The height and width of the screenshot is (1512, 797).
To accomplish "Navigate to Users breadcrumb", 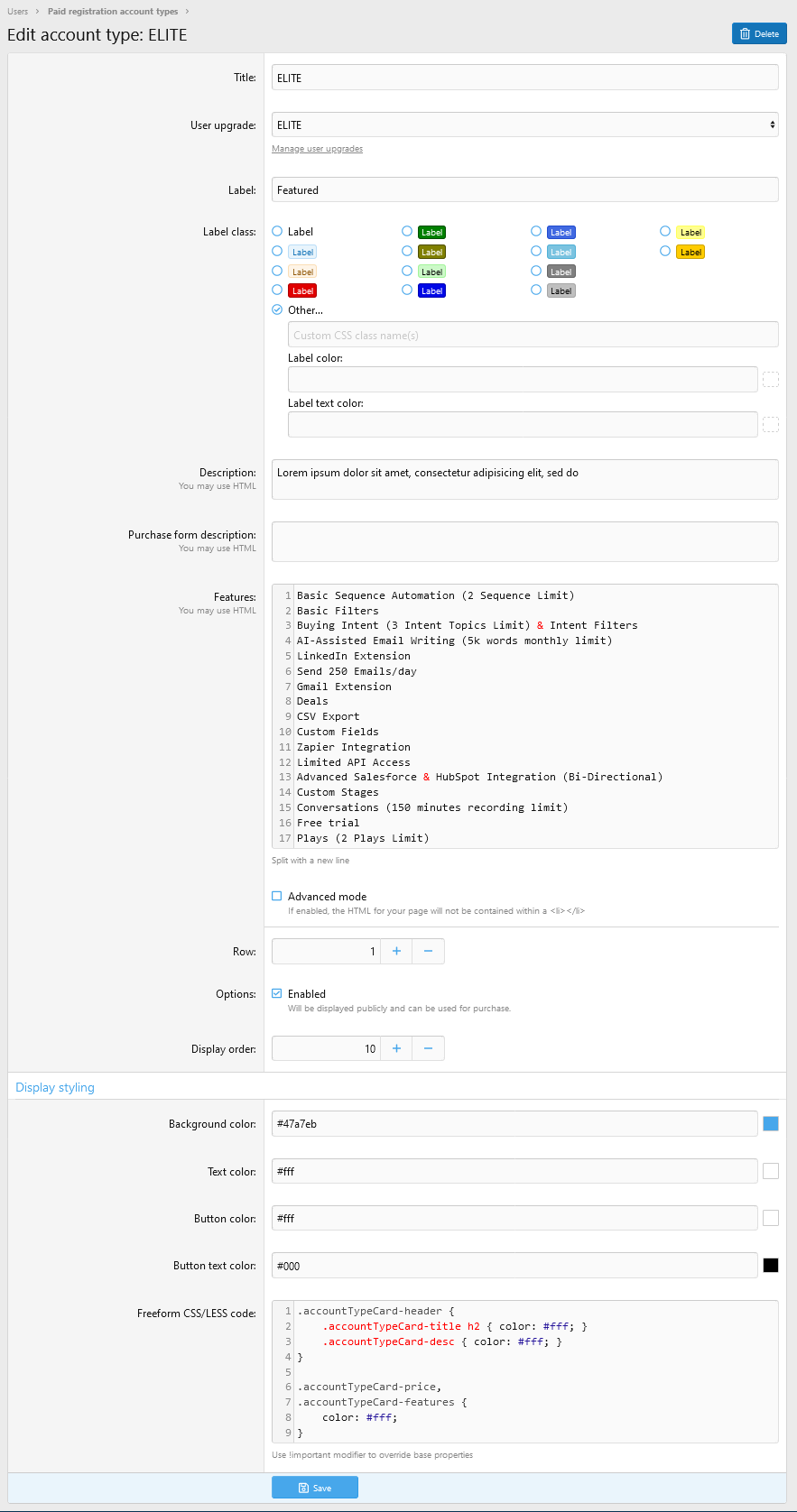I will coord(17,12).
